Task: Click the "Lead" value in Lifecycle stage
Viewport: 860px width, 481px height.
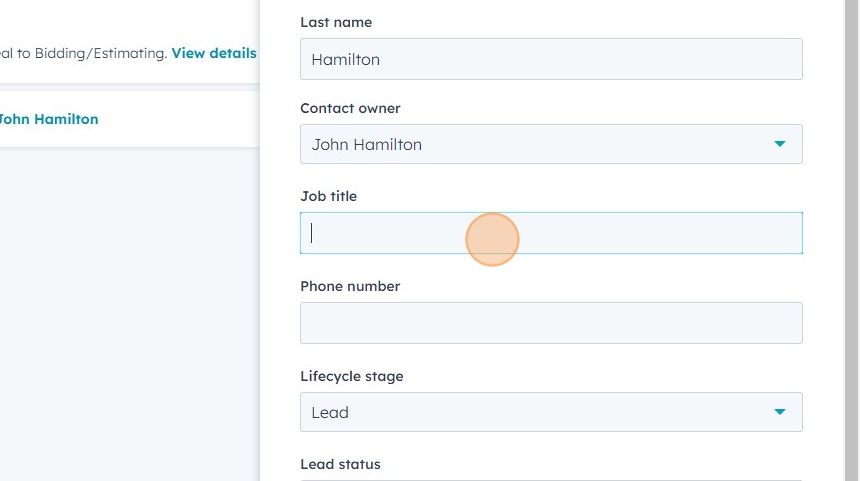Action: [x=330, y=412]
